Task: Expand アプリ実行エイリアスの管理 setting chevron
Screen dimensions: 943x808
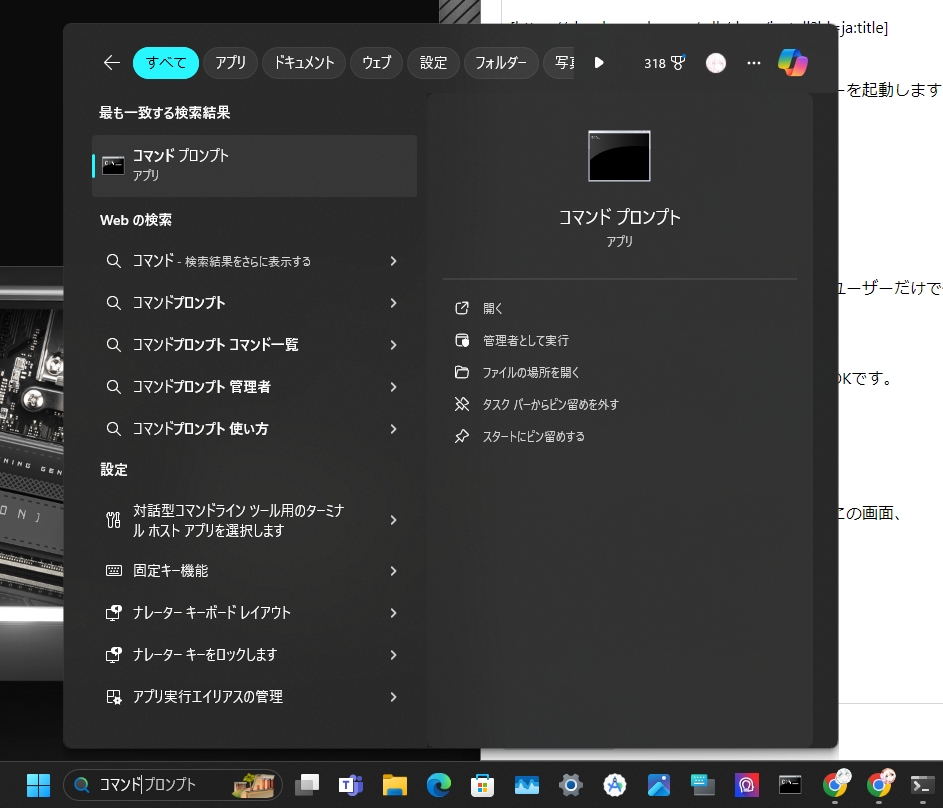Action: click(393, 697)
